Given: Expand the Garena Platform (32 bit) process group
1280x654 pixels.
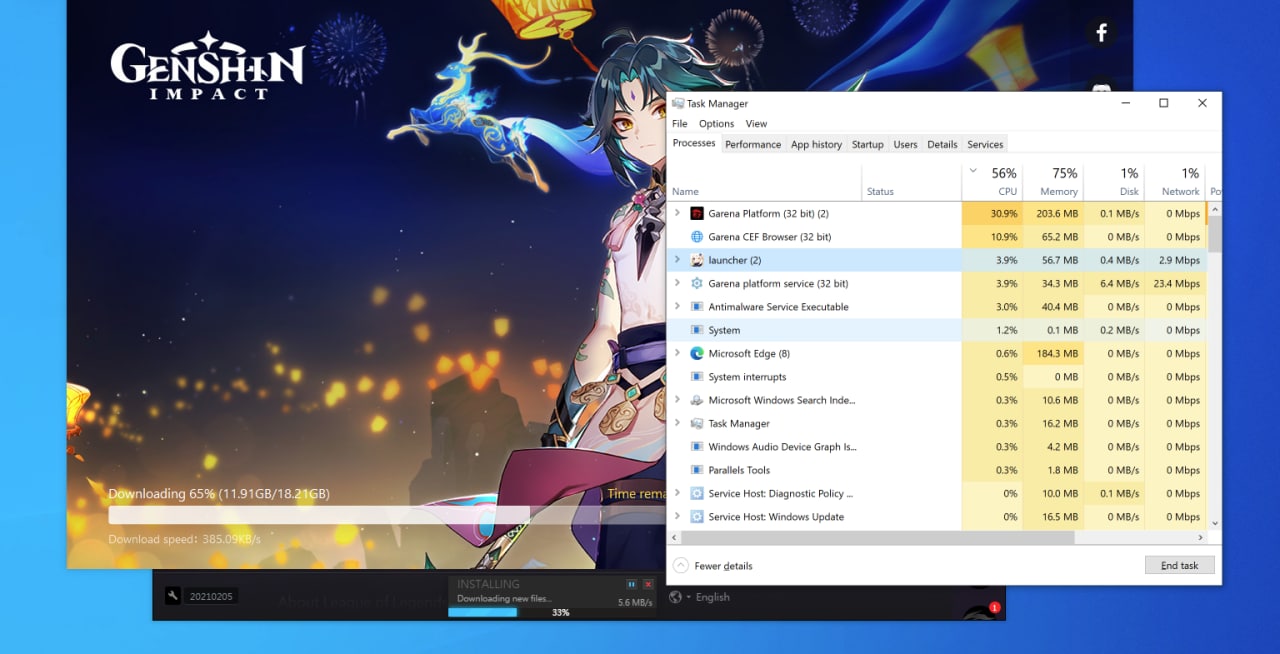Looking at the screenshot, I should 677,213.
